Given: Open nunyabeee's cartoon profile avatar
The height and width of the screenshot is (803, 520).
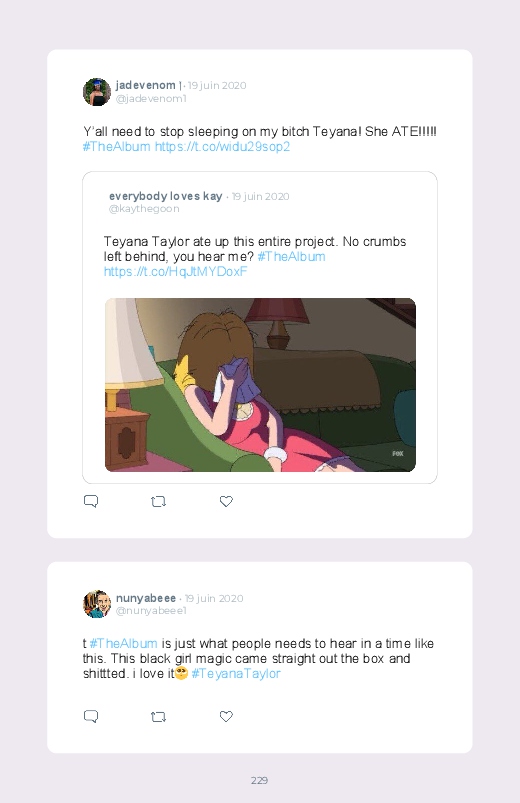Looking at the screenshot, I should tap(97, 604).
